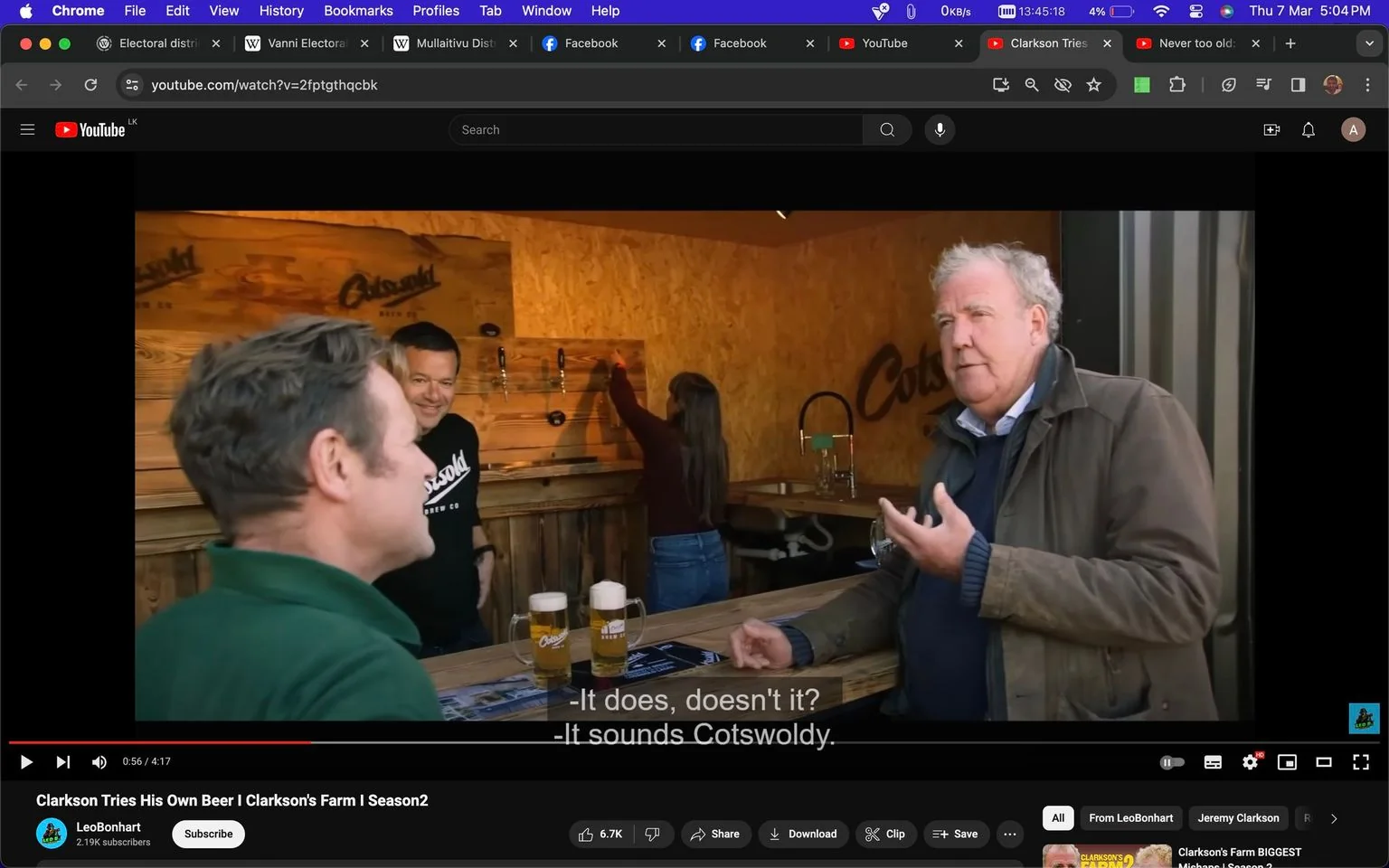Play the video
This screenshot has width=1389, height=868.
click(x=26, y=762)
